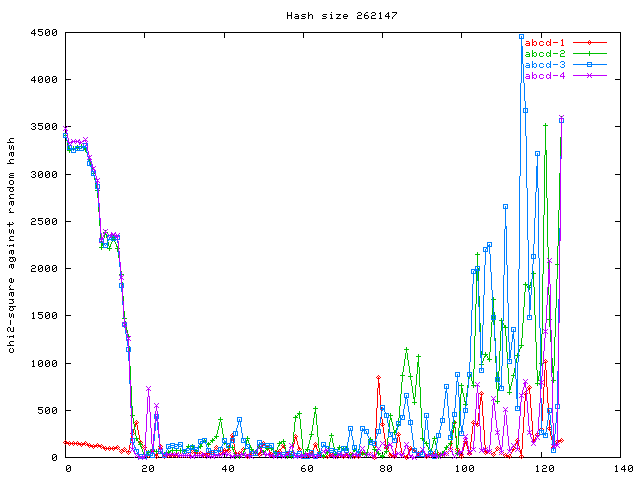The height and width of the screenshot is (480, 640).
Task: Select the abcd-3 legend label
Action: [545, 64]
